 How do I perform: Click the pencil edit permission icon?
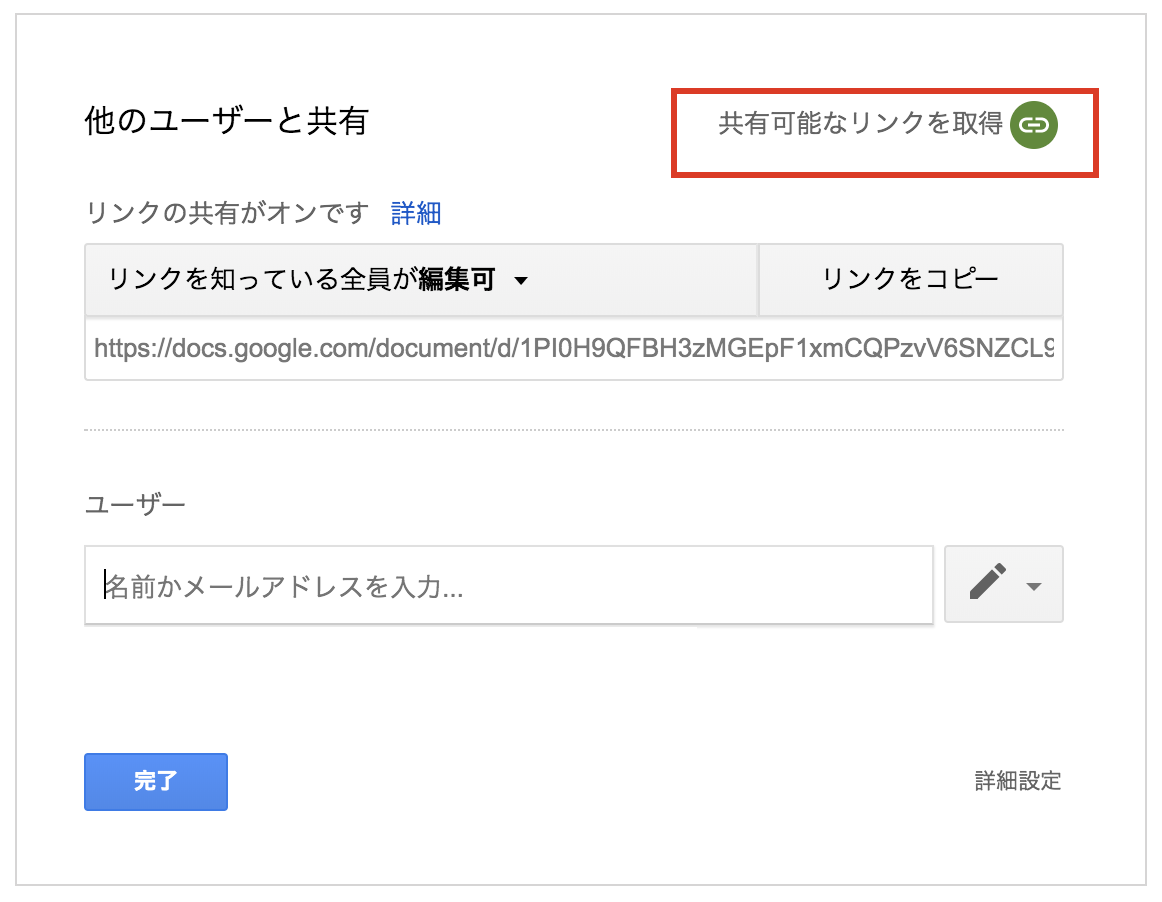click(988, 582)
